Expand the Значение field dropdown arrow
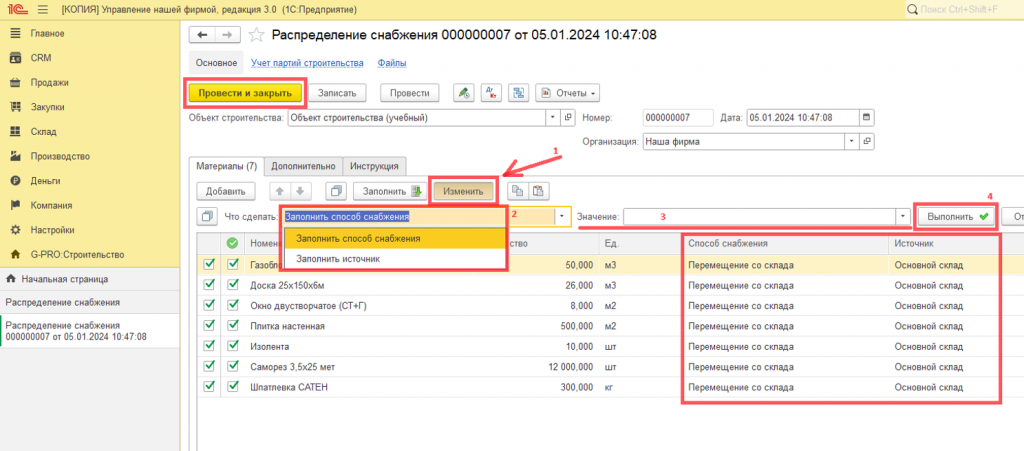Image resolution: width=1024 pixels, height=451 pixels. [902, 216]
